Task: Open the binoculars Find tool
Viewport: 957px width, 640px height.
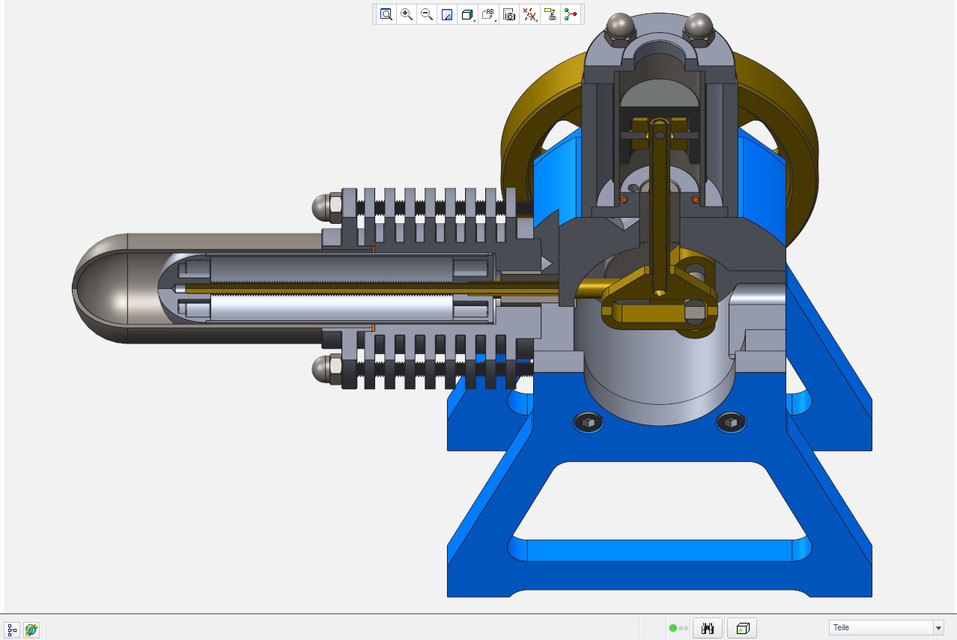Action: pos(708,628)
